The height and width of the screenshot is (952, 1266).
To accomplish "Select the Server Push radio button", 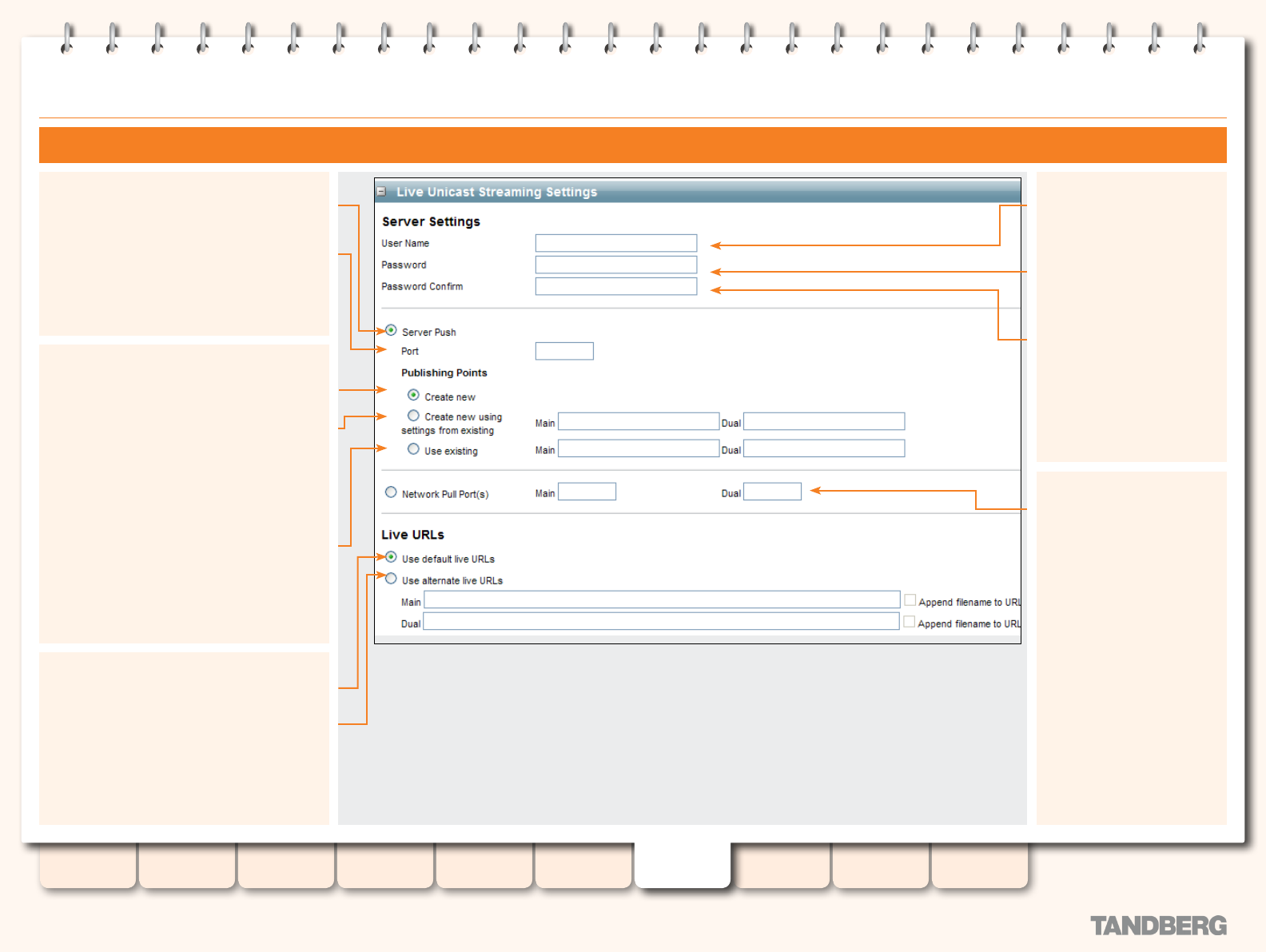I will 391,330.
